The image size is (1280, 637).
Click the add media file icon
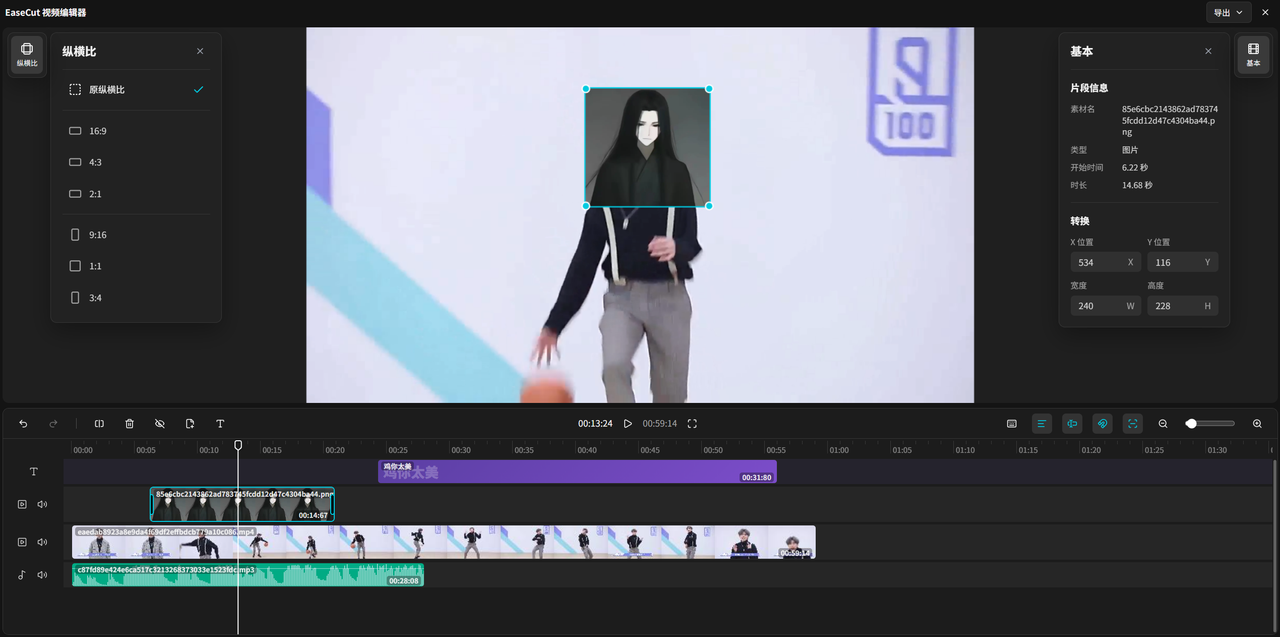click(x=190, y=424)
